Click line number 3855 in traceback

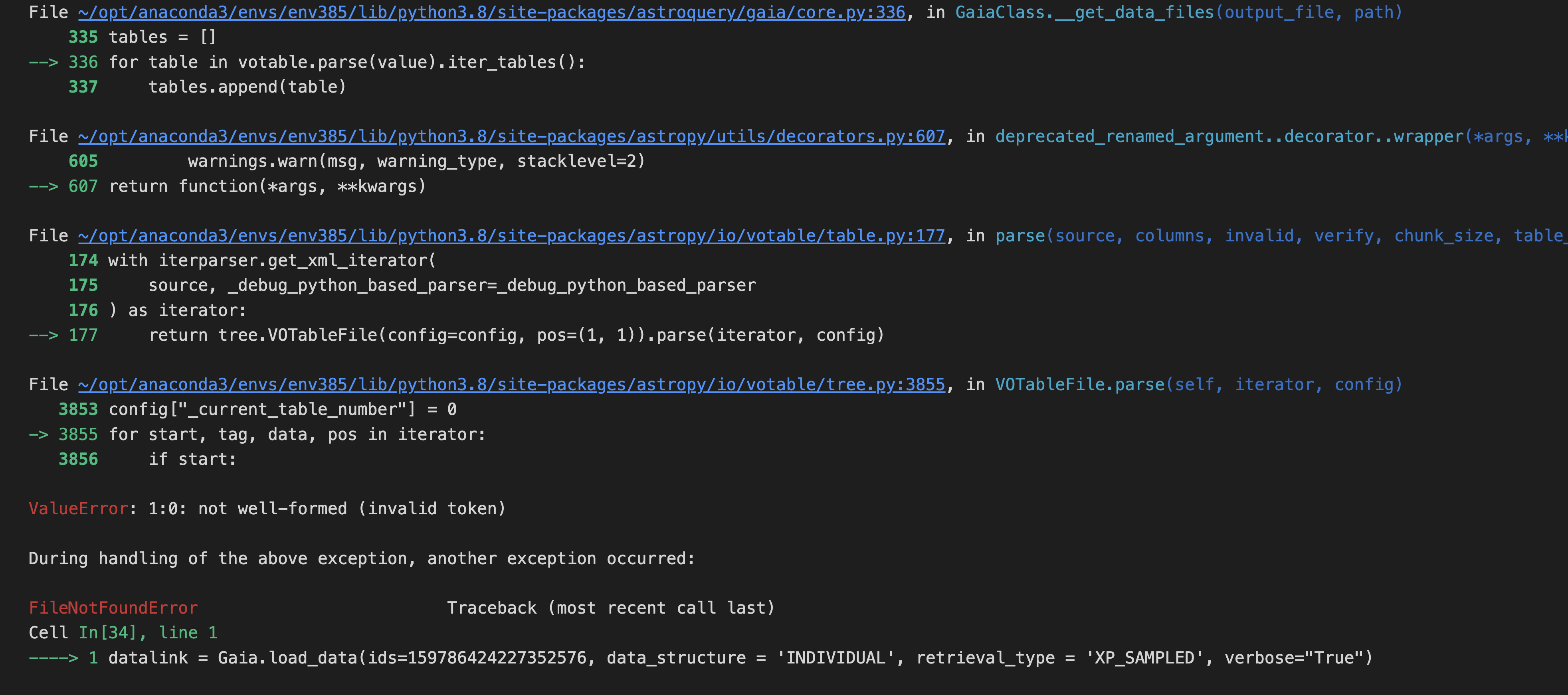pos(78,434)
